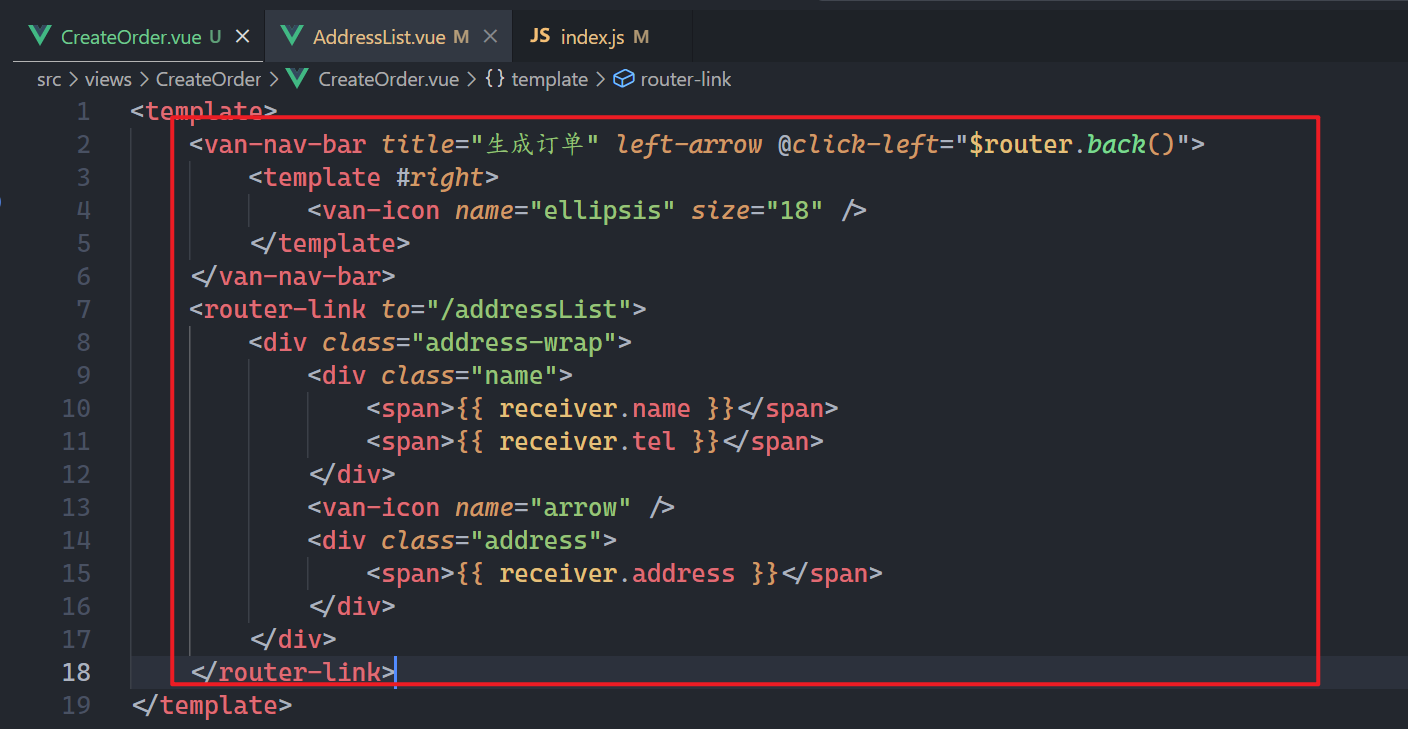1408x729 pixels.
Task: Select 'router-link' symbol in the breadcrumb
Action: pyautogui.click(x=686, y=79)
